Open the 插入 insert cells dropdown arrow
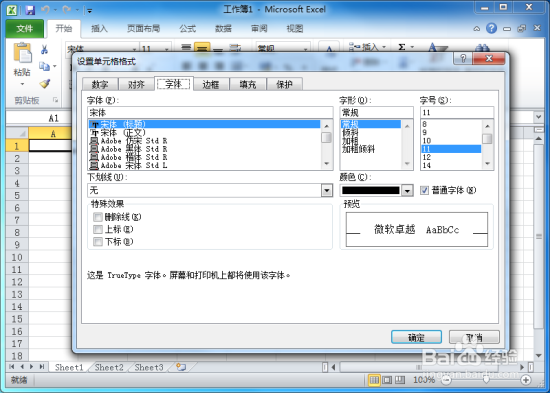 click(384, 47)
